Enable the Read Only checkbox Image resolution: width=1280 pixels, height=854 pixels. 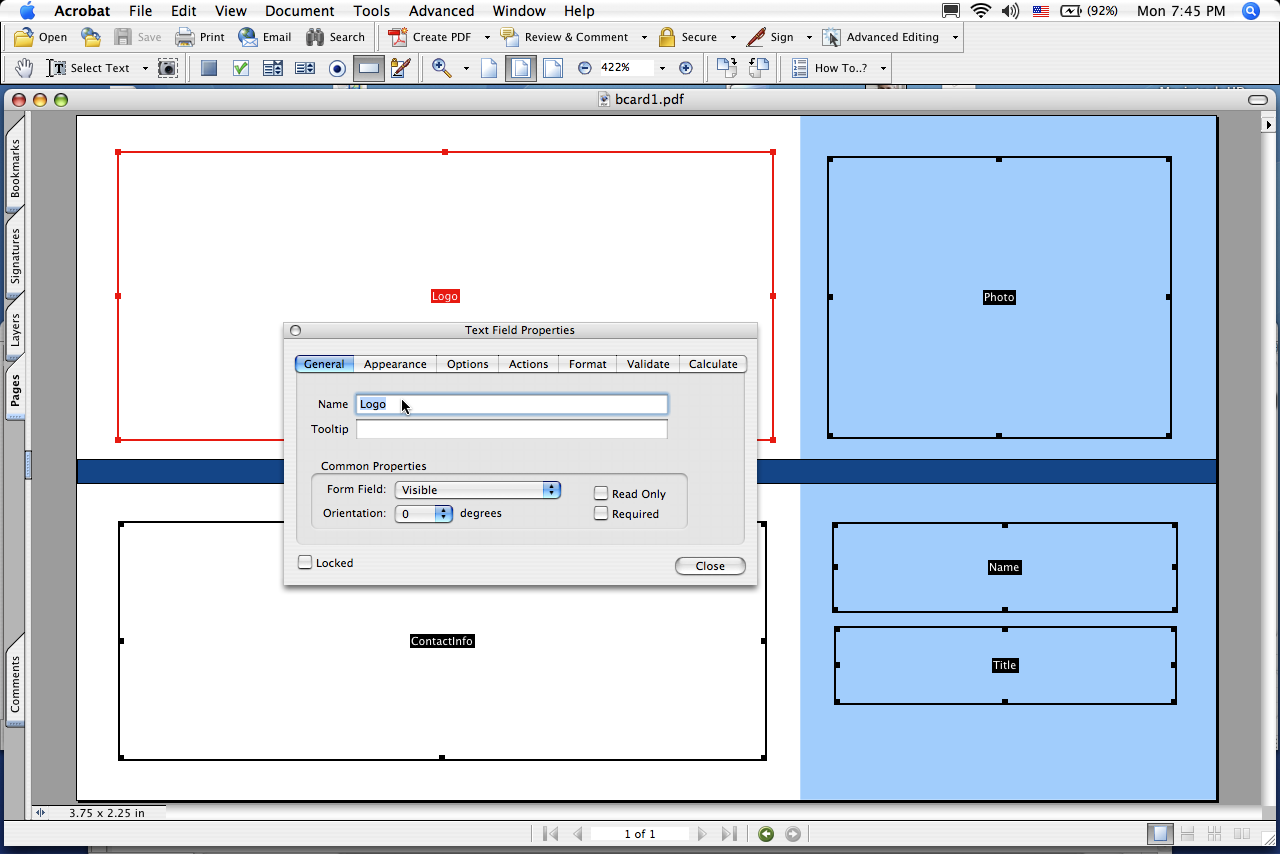[x=601, y=493]
